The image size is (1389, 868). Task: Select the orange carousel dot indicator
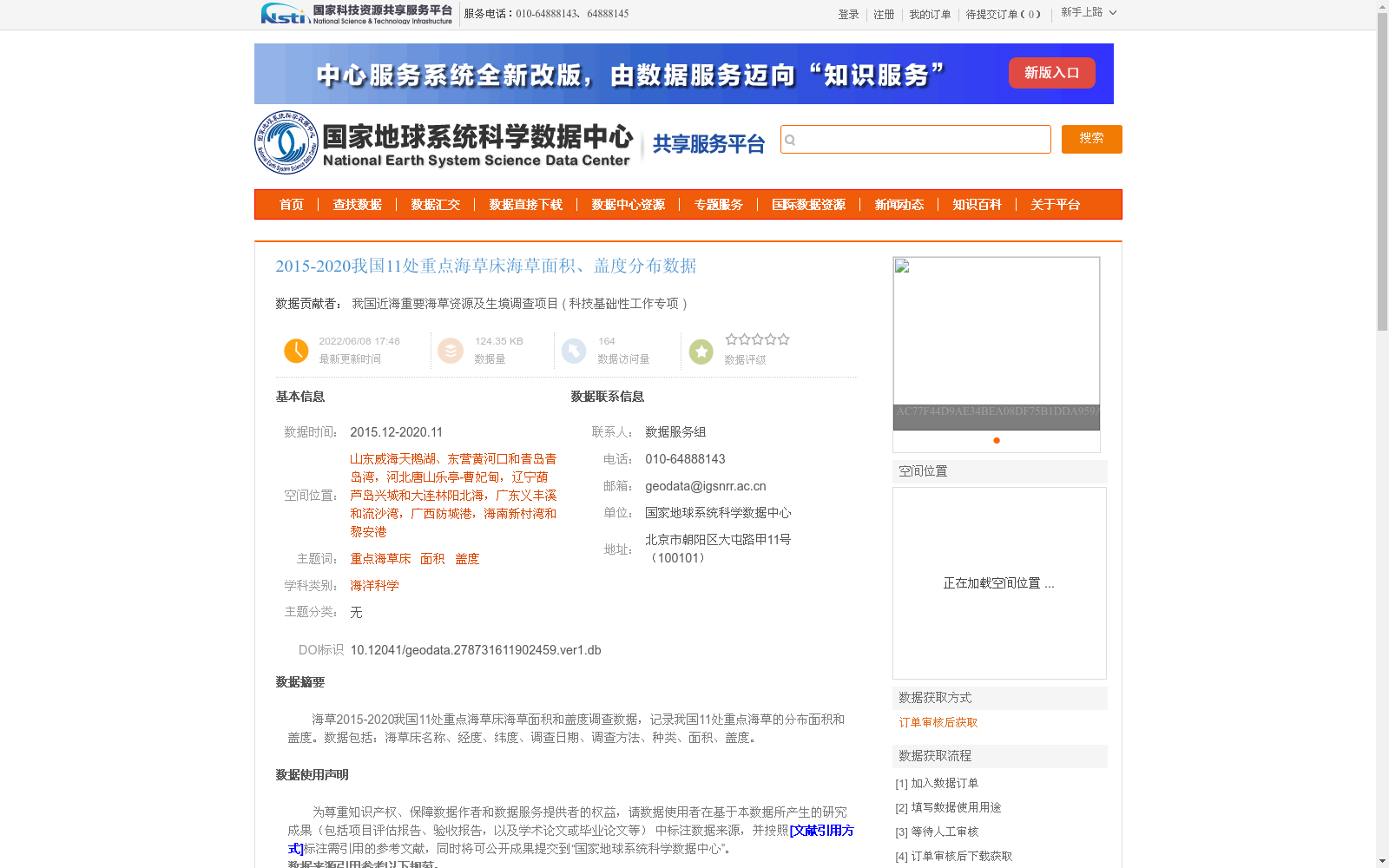(x=995, y=441)
